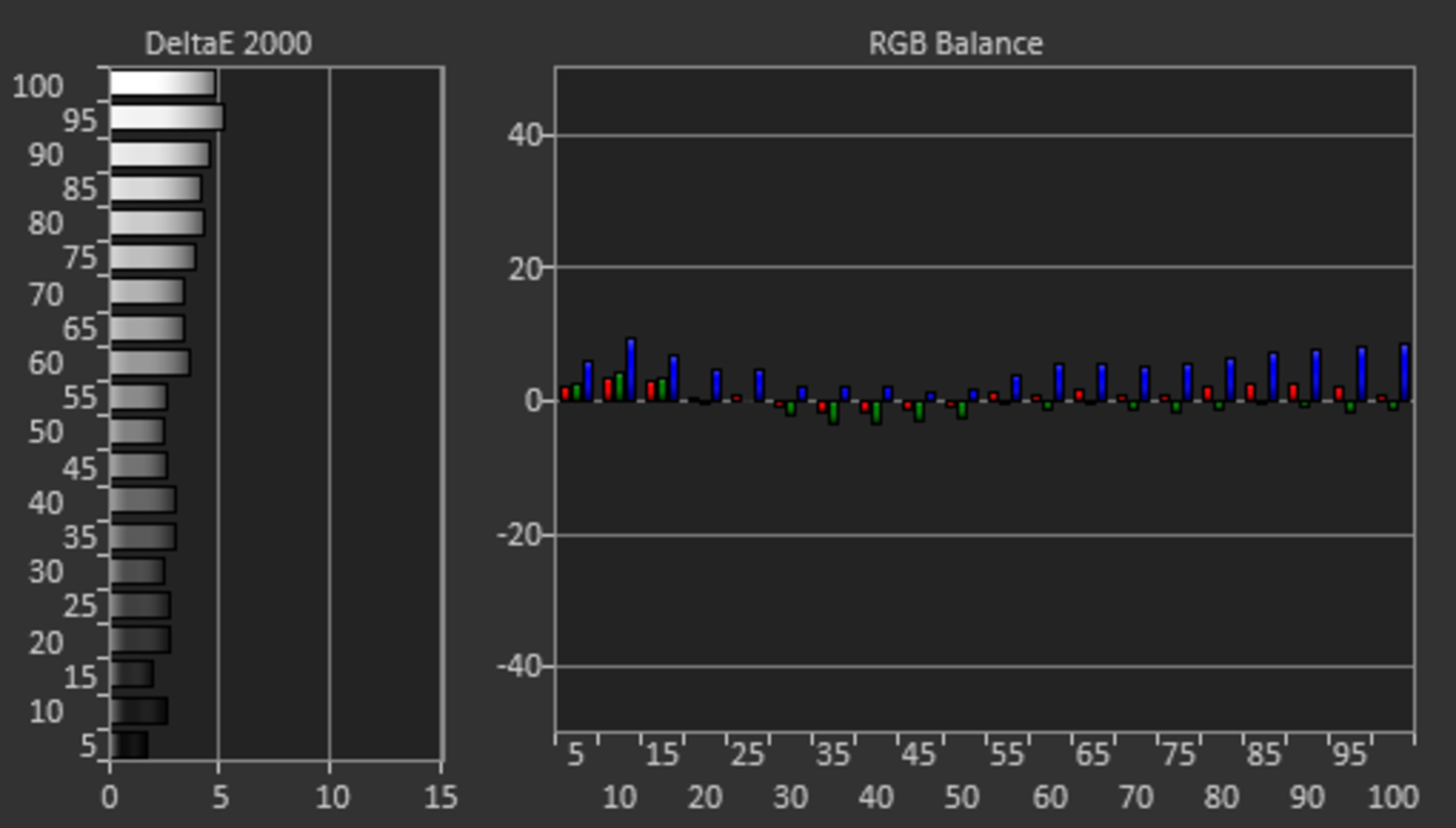1456x828 pixels.
Task: Click the blue bar at 100 in RGB Balance
Action: (1405, 372)
